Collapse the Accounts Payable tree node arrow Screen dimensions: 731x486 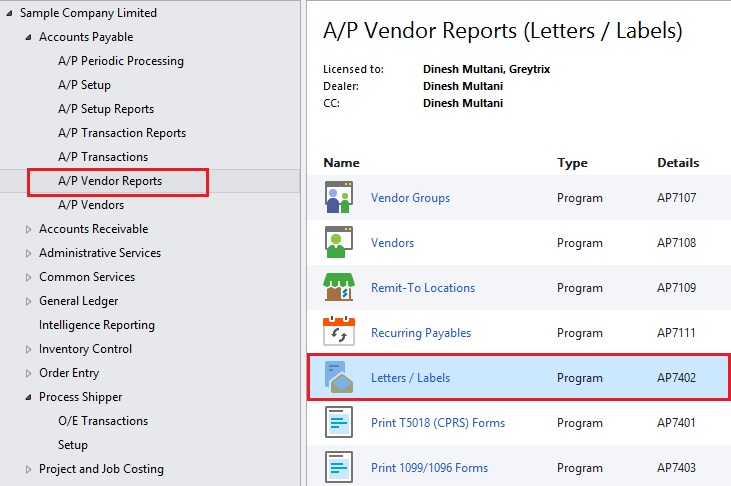click(x=28, y=37)
